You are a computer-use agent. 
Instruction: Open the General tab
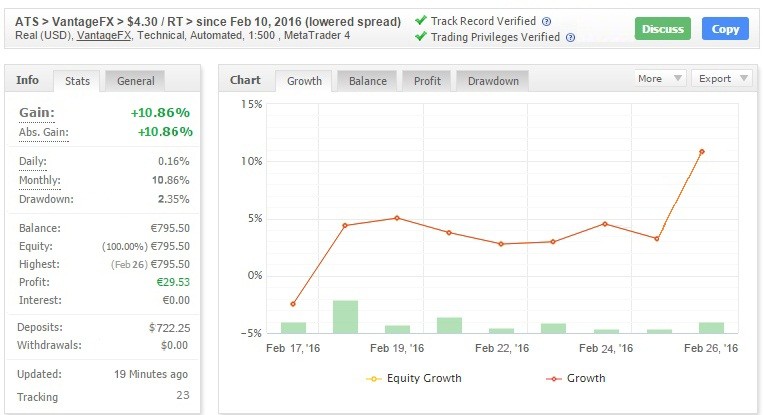click(x=135, y=80)
